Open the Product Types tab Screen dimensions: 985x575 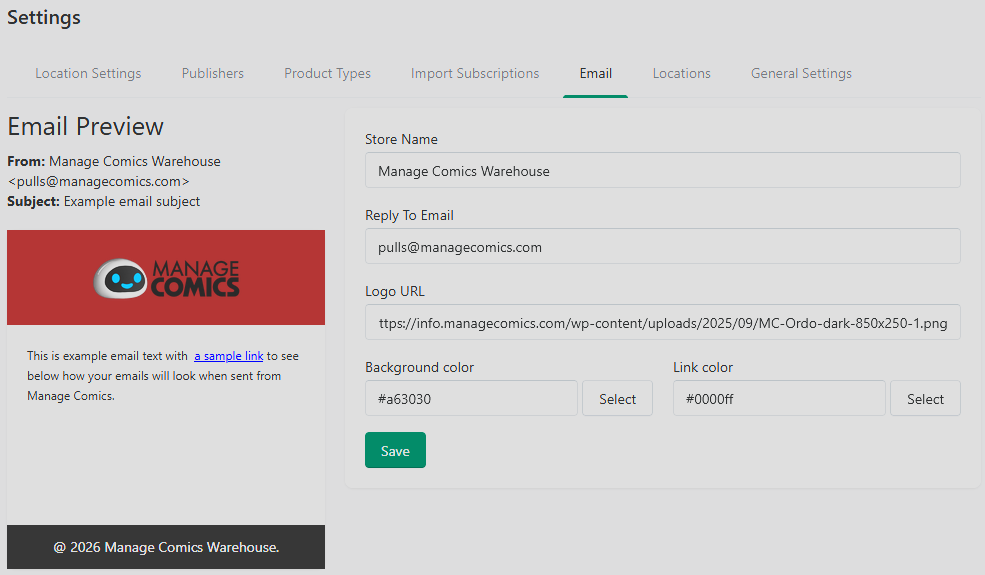[327, 74]
